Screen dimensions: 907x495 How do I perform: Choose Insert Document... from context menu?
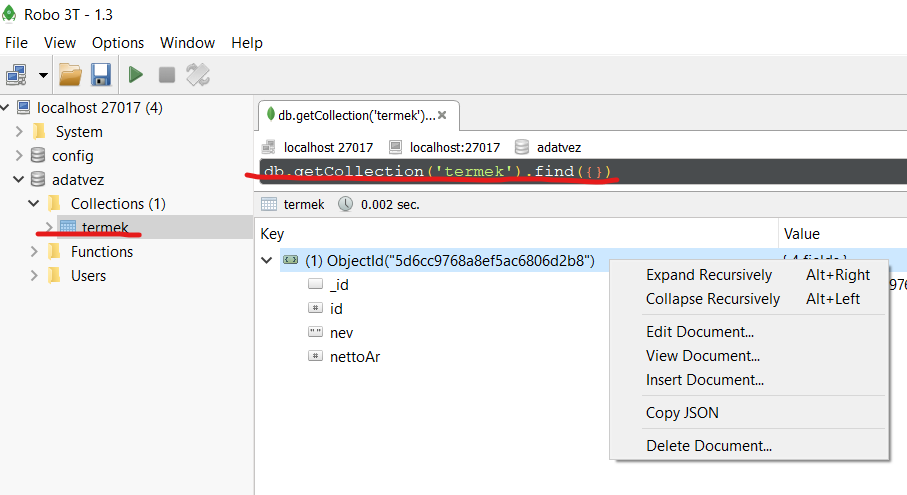pyautogui.click(x=749, y=380)
